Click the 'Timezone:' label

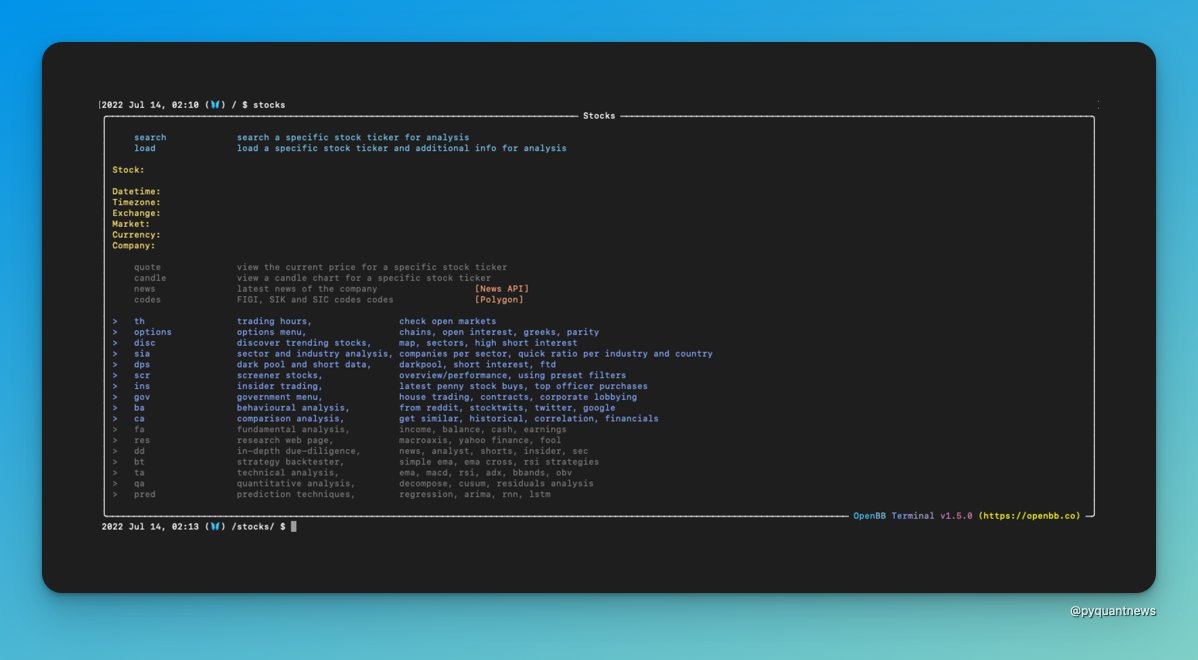tap(136, 202)
